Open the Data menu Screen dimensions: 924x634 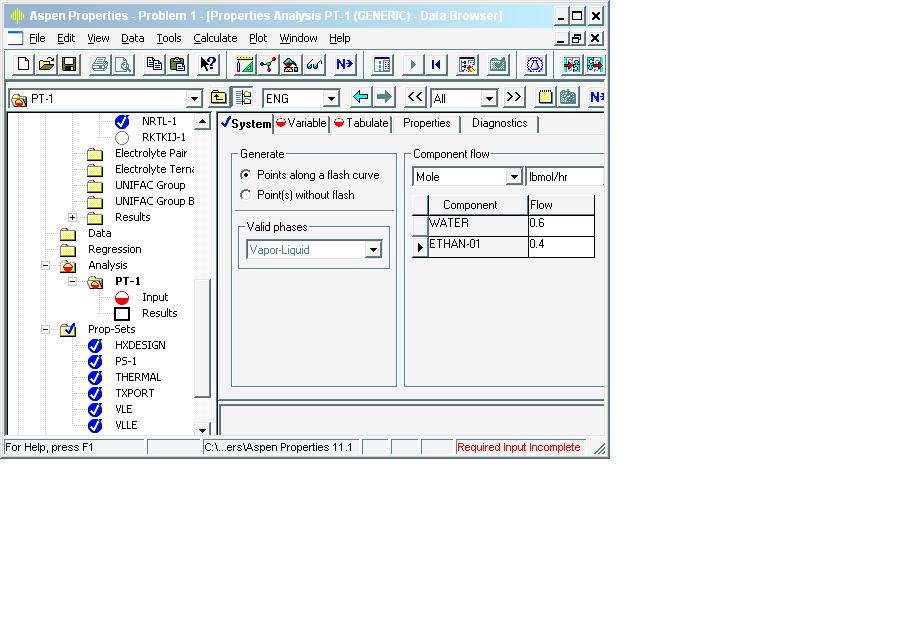coord(133,38)
